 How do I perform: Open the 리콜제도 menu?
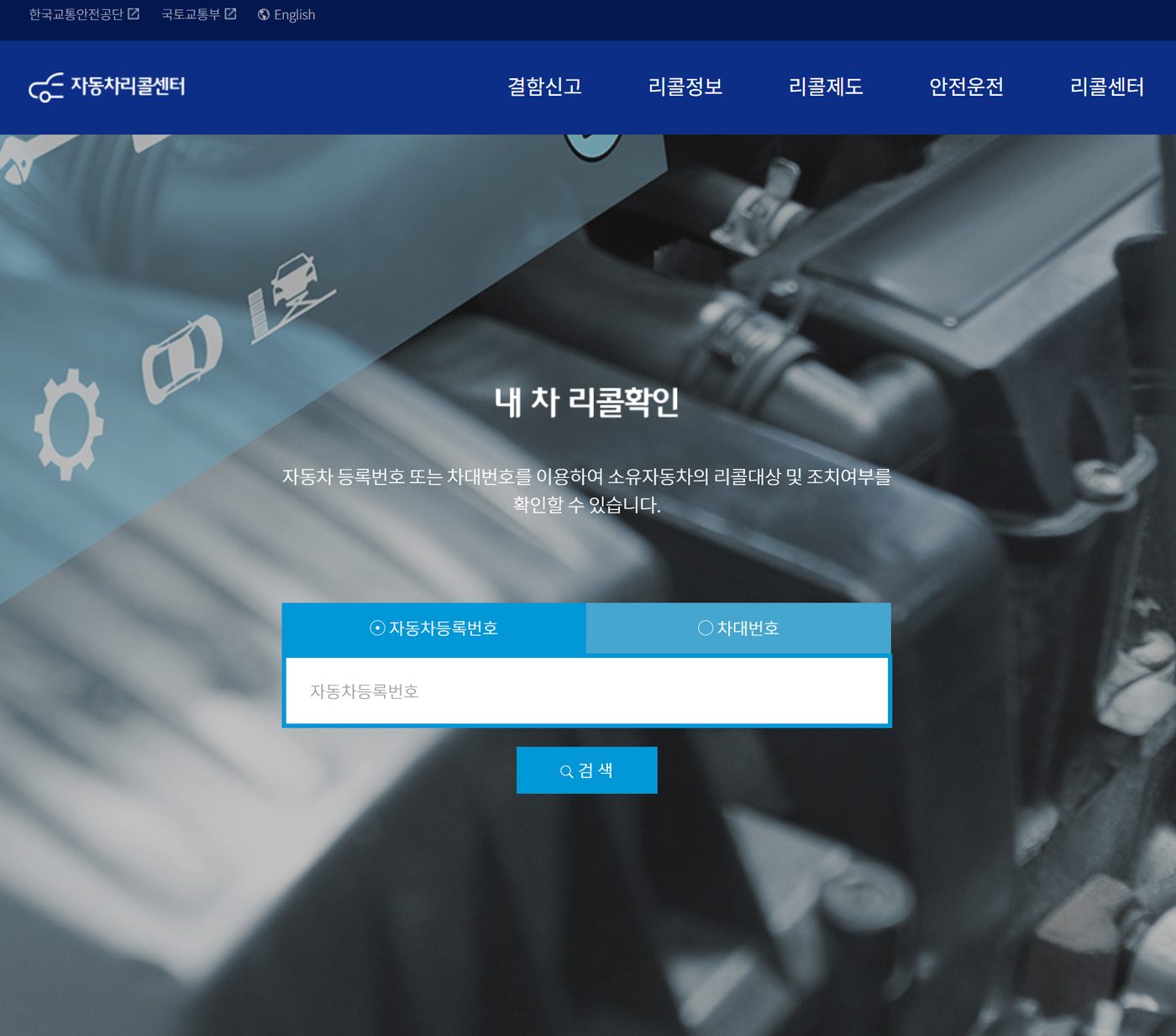tap(826, 87)
